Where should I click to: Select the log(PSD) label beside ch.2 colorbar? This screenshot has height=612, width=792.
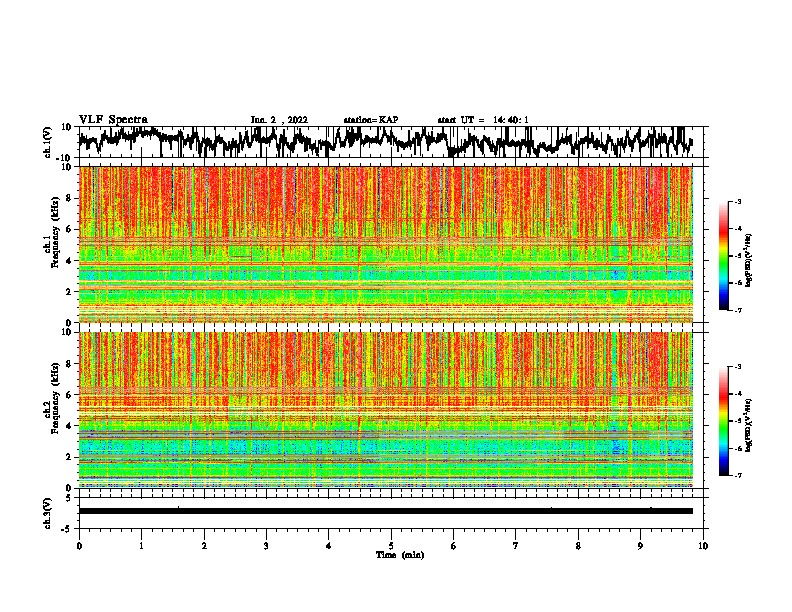point(748,425)
